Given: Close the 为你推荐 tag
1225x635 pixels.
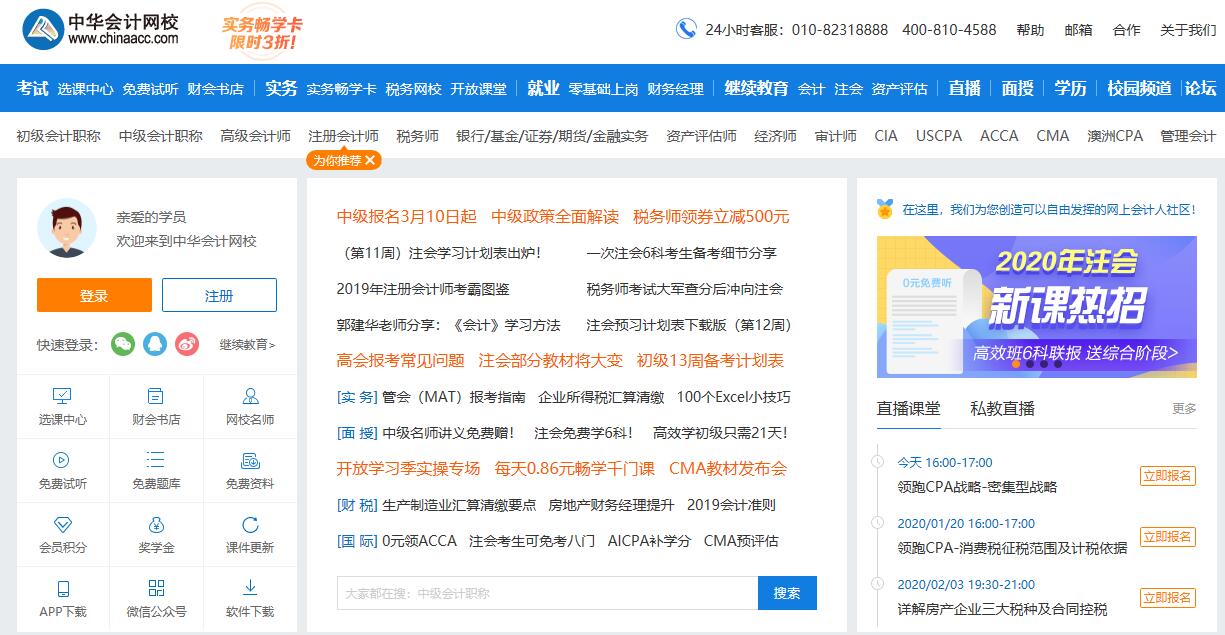Looking at the screenshot, I should [370, 160].
